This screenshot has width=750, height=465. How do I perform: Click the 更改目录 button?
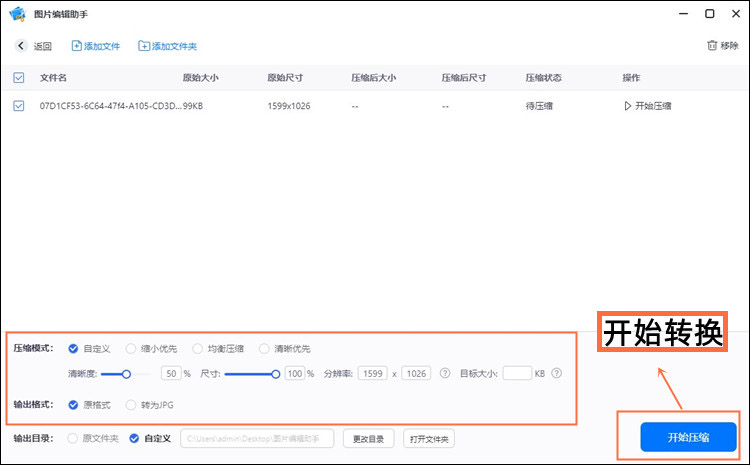coord(368,438)
